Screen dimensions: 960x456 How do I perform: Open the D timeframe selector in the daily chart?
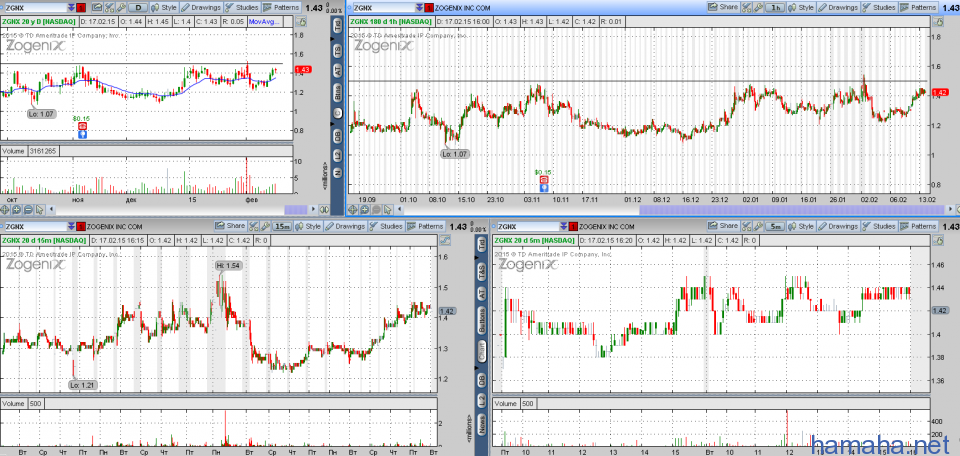[x=138, y=8]
